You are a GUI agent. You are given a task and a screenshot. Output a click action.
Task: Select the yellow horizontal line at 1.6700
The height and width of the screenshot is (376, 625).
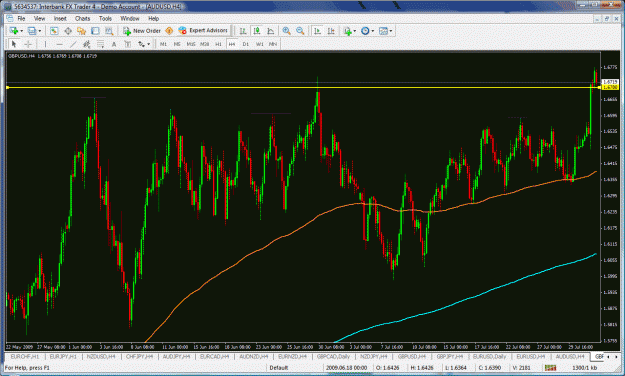tap(303, 87)
